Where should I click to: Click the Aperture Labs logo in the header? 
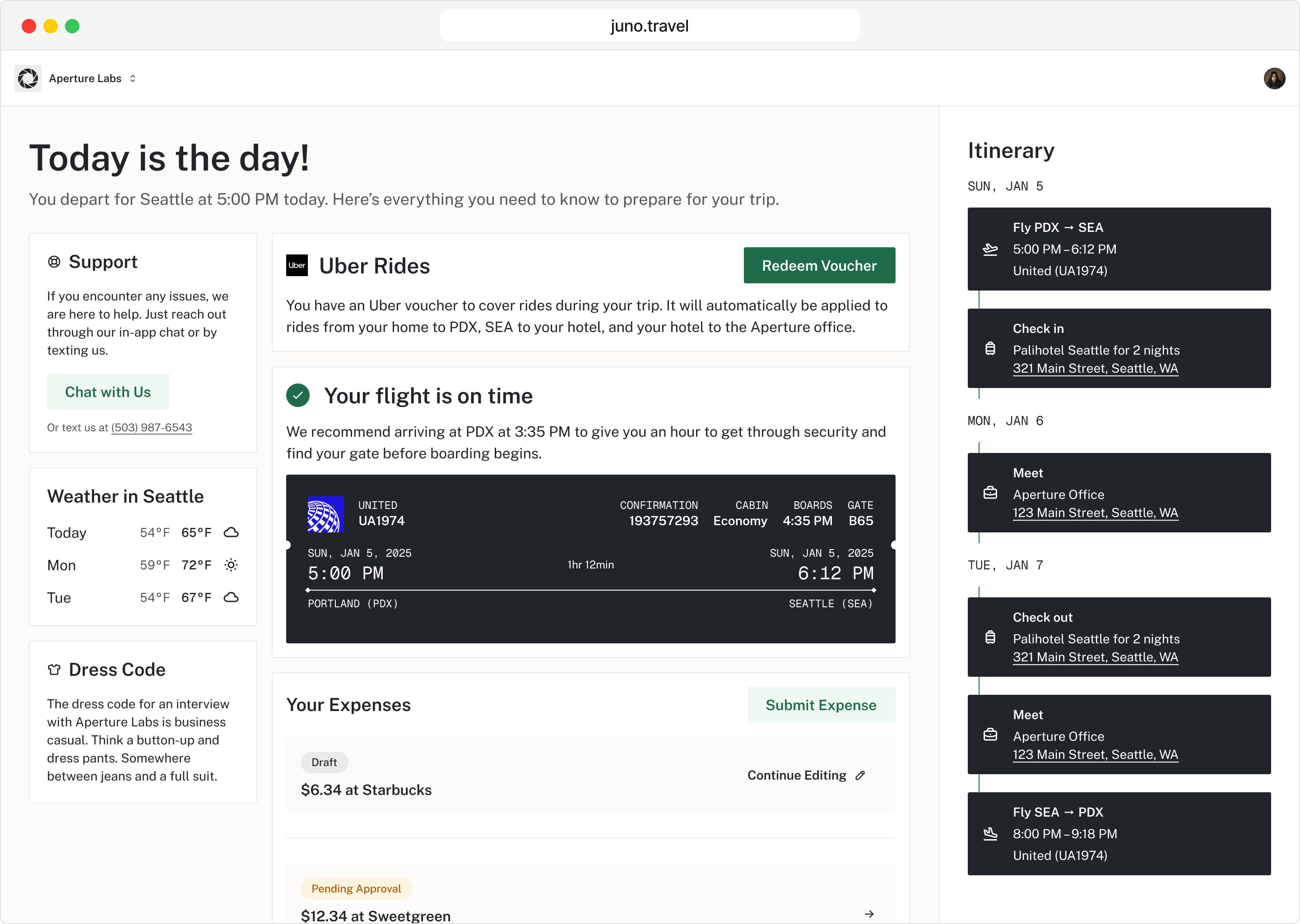(28, 78)
